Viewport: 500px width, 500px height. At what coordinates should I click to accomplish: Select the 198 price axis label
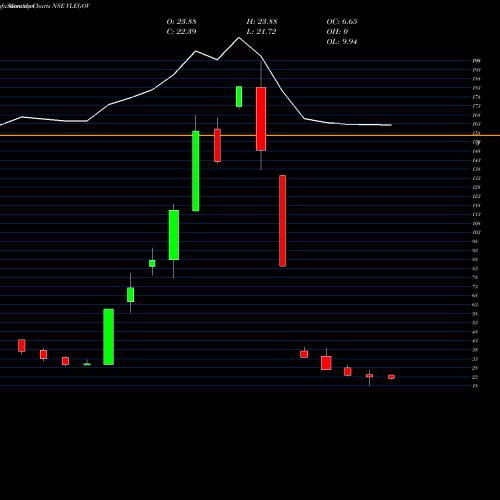(477, 61)
